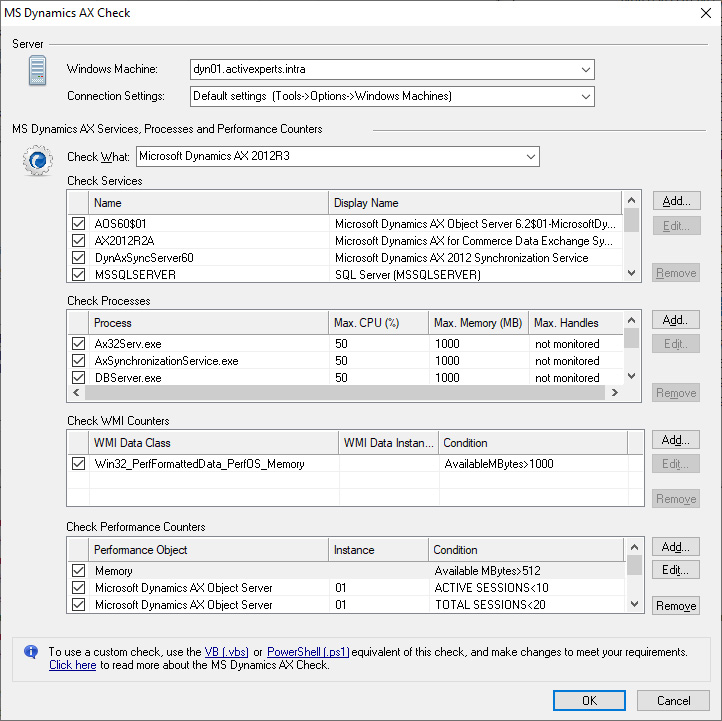This screenshot has width=722, height=721.
Task: Click the Cancel button
Action: tap(673, 700)
